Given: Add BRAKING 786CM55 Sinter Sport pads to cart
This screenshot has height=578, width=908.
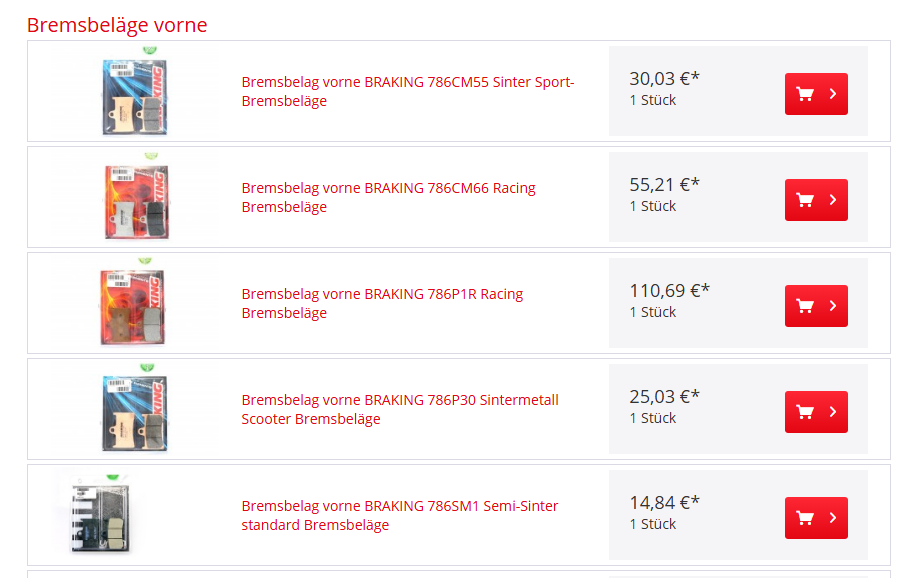Looking at the screenshot, I should 815,94.
